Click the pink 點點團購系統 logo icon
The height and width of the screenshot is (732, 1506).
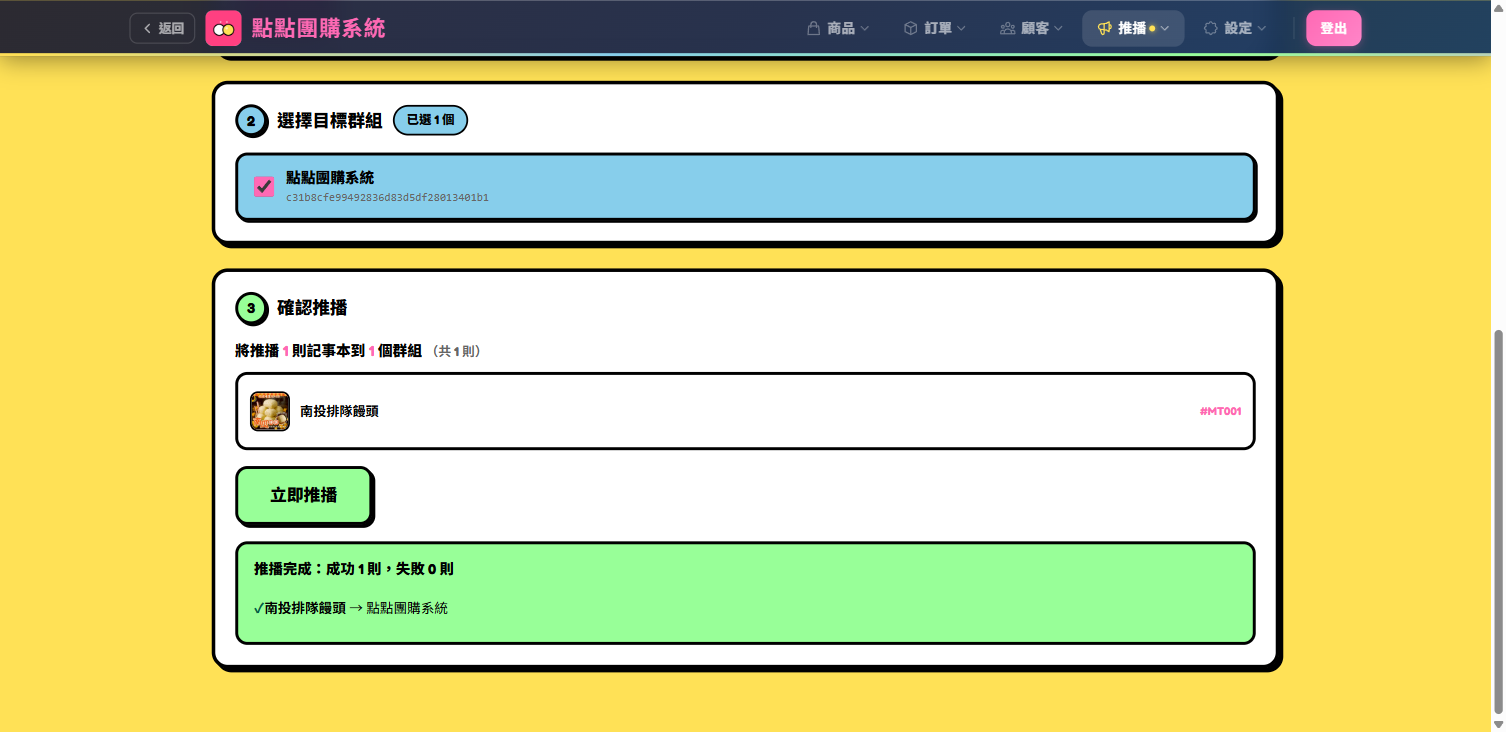point(223,29)
